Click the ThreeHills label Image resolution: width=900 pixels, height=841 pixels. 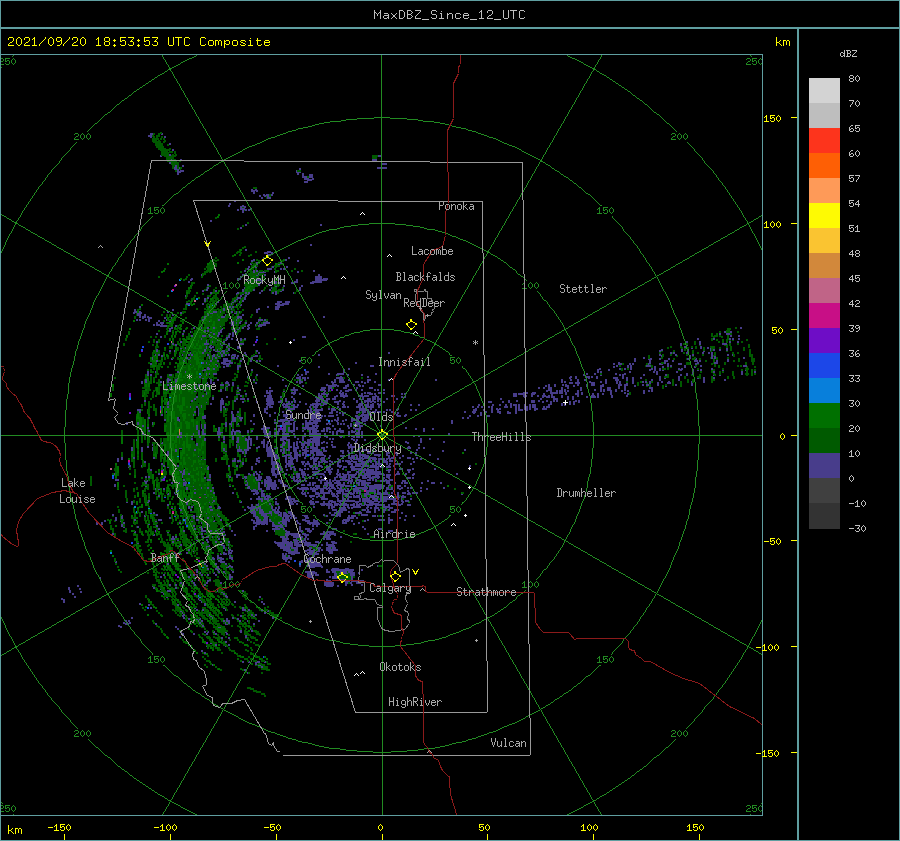tap(501, 437)
